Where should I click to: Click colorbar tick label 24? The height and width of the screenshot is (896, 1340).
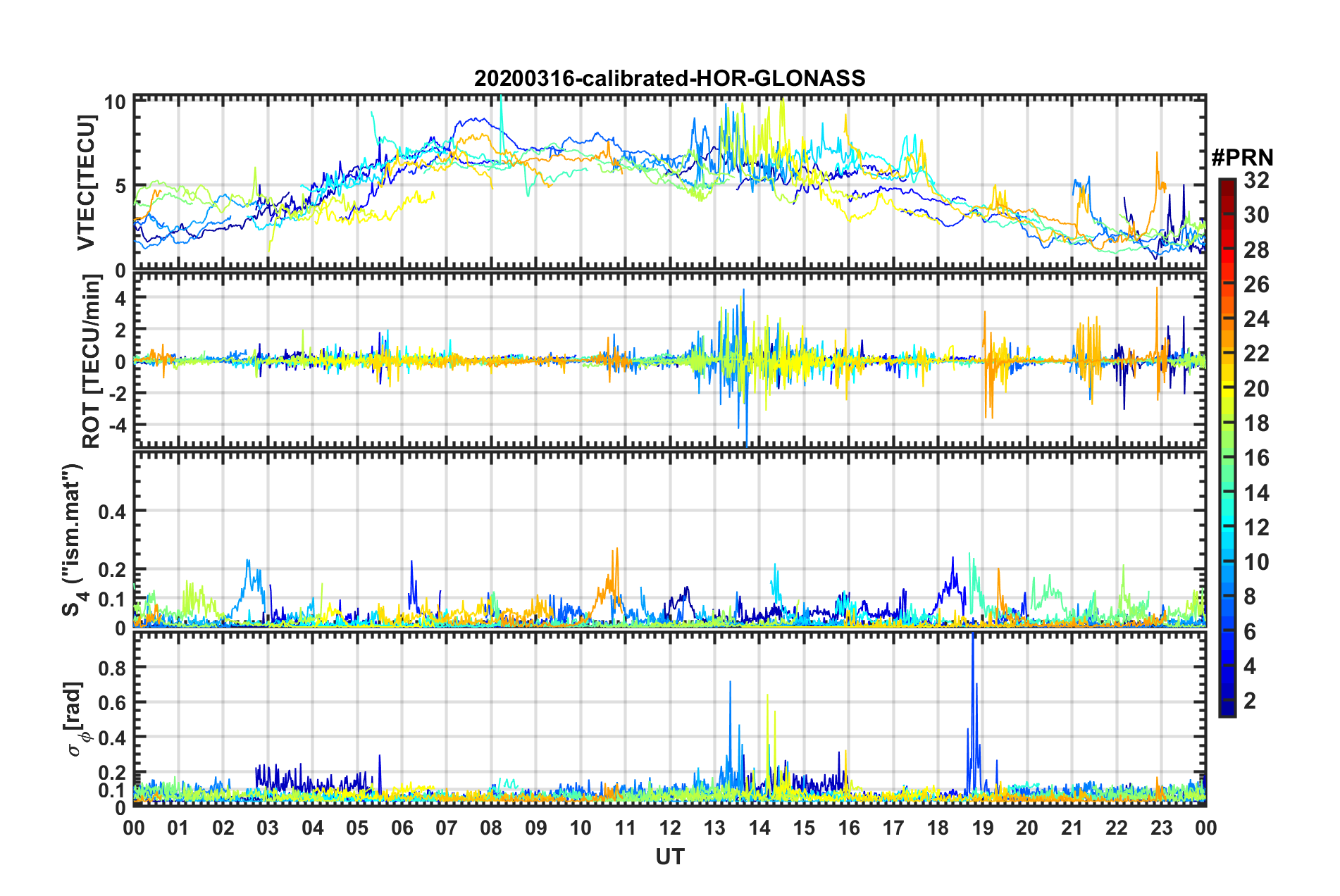[x=1256, y=319]
